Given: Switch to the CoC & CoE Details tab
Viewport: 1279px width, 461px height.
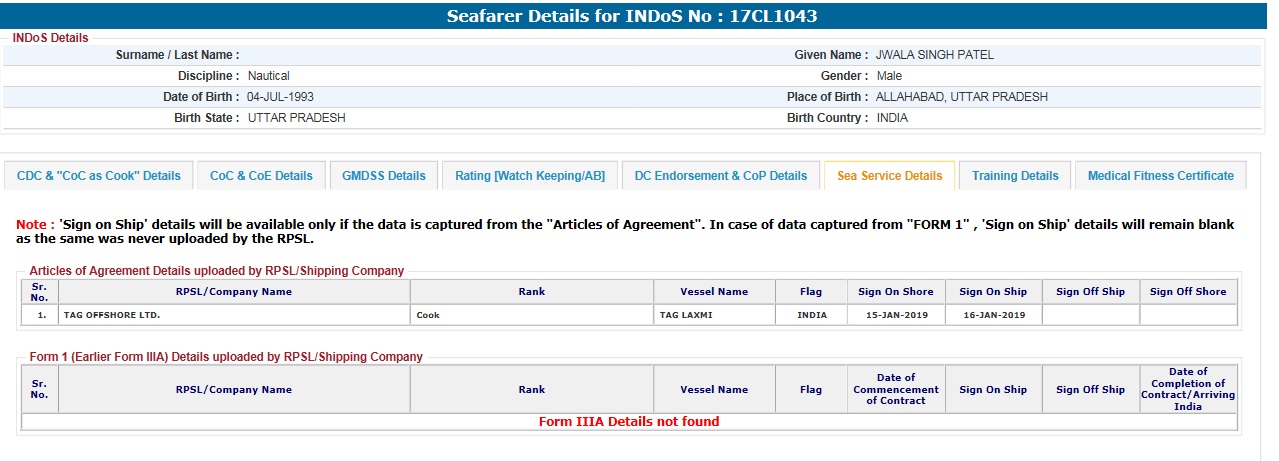Looking at the screenshot, I should [x=261, y=176].
